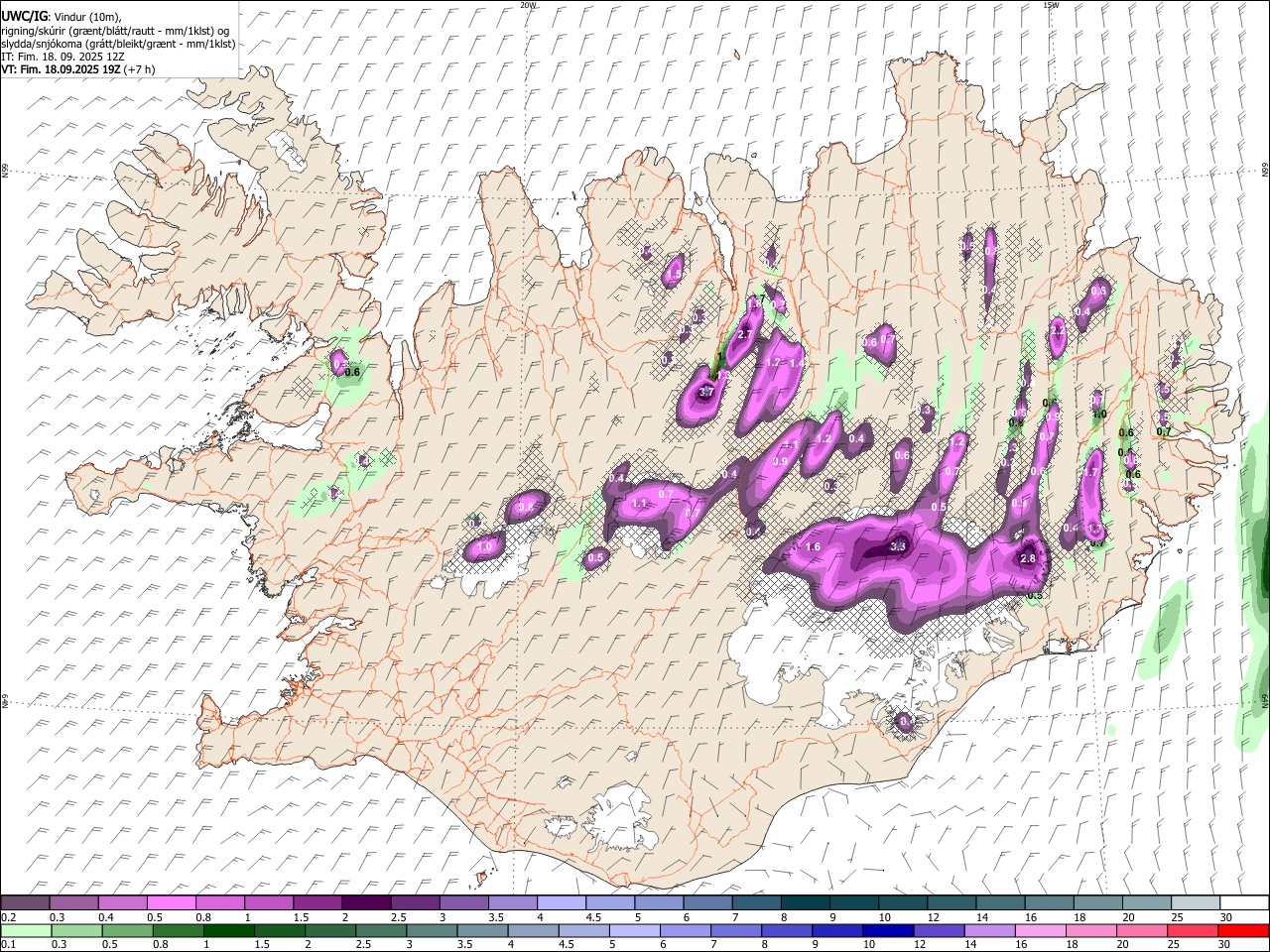Click the snow scale swatch between 0.3 and 0.4
The height and width of the screenshot is (952, 1270).
[x=74, y=903]
